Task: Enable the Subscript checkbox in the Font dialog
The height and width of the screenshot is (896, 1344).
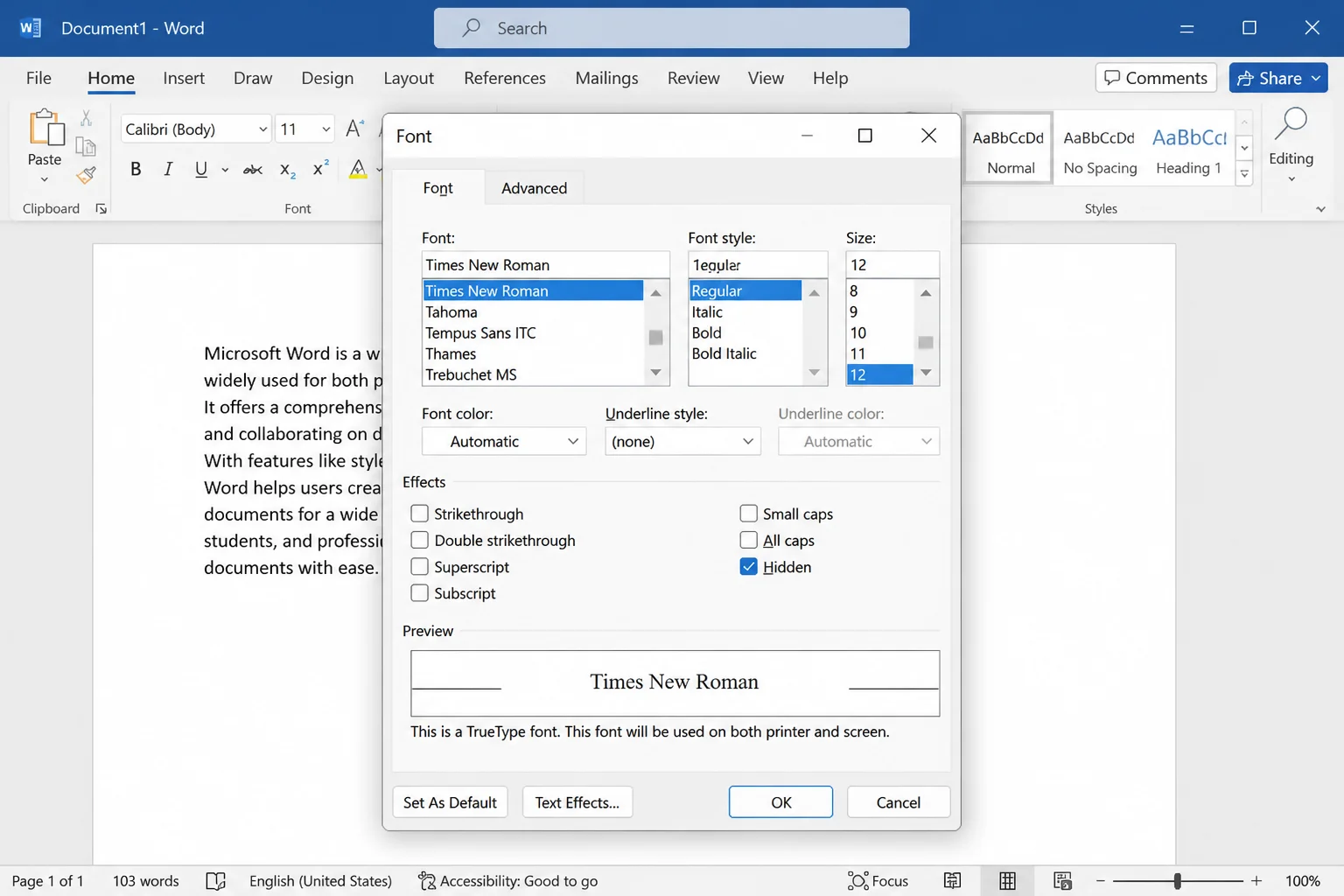Action: (420, 592)
